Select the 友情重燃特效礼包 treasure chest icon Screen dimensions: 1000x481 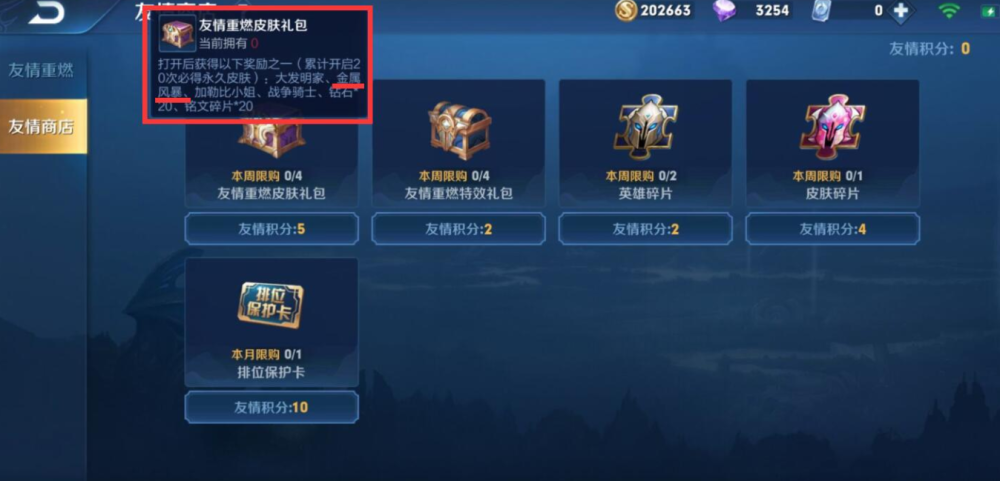459,130
